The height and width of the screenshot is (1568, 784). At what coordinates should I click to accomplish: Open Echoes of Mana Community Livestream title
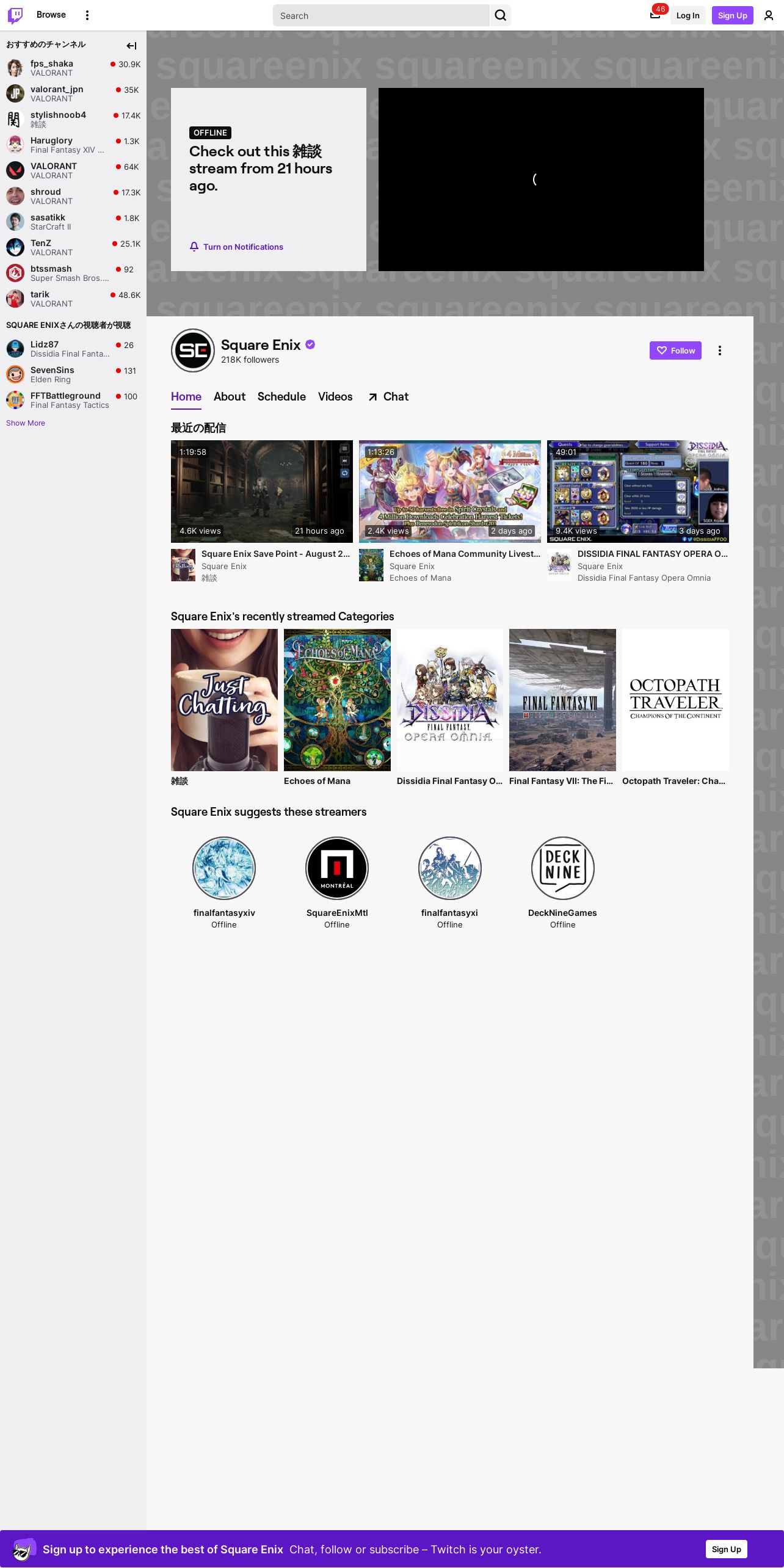[x=465, y=554]
